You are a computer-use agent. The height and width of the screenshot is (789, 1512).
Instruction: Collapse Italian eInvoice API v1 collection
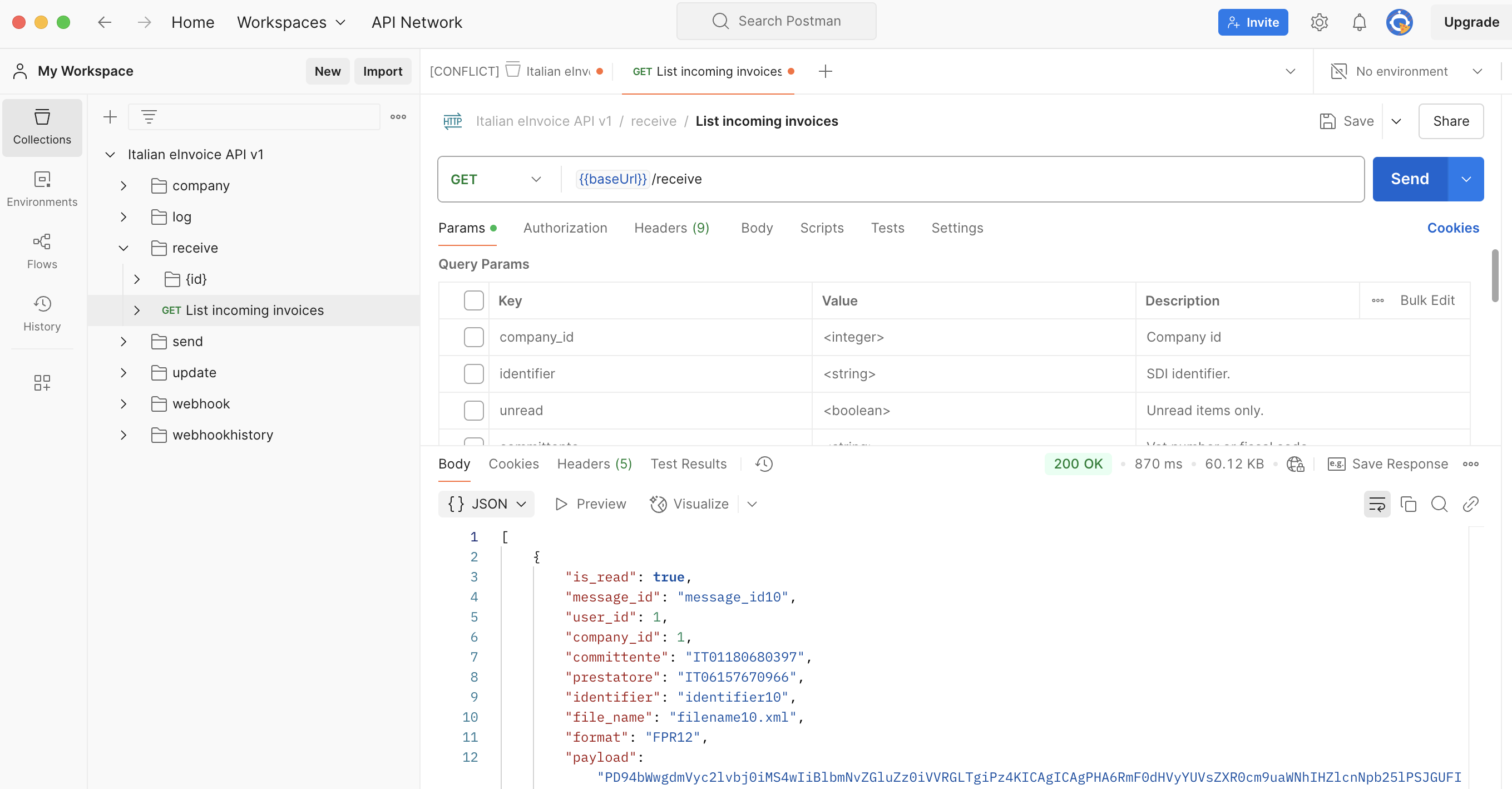110,154
